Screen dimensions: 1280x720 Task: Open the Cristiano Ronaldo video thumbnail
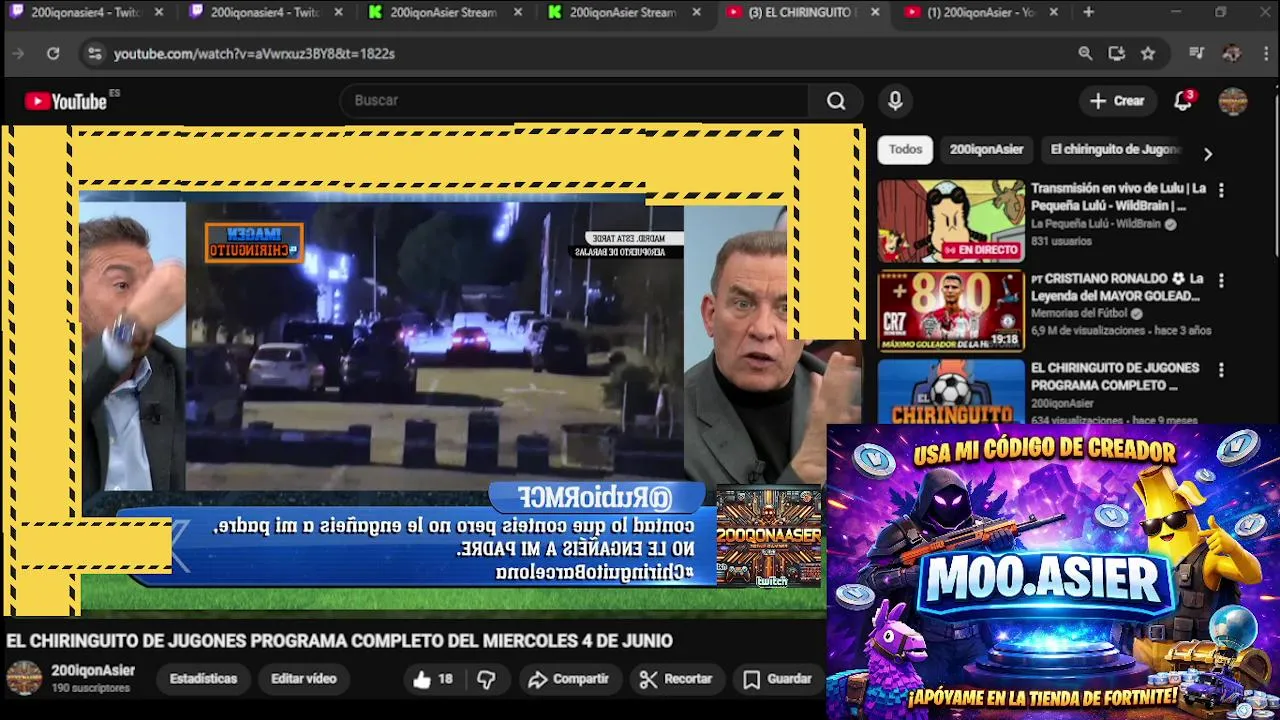click(x=951, y=311)
